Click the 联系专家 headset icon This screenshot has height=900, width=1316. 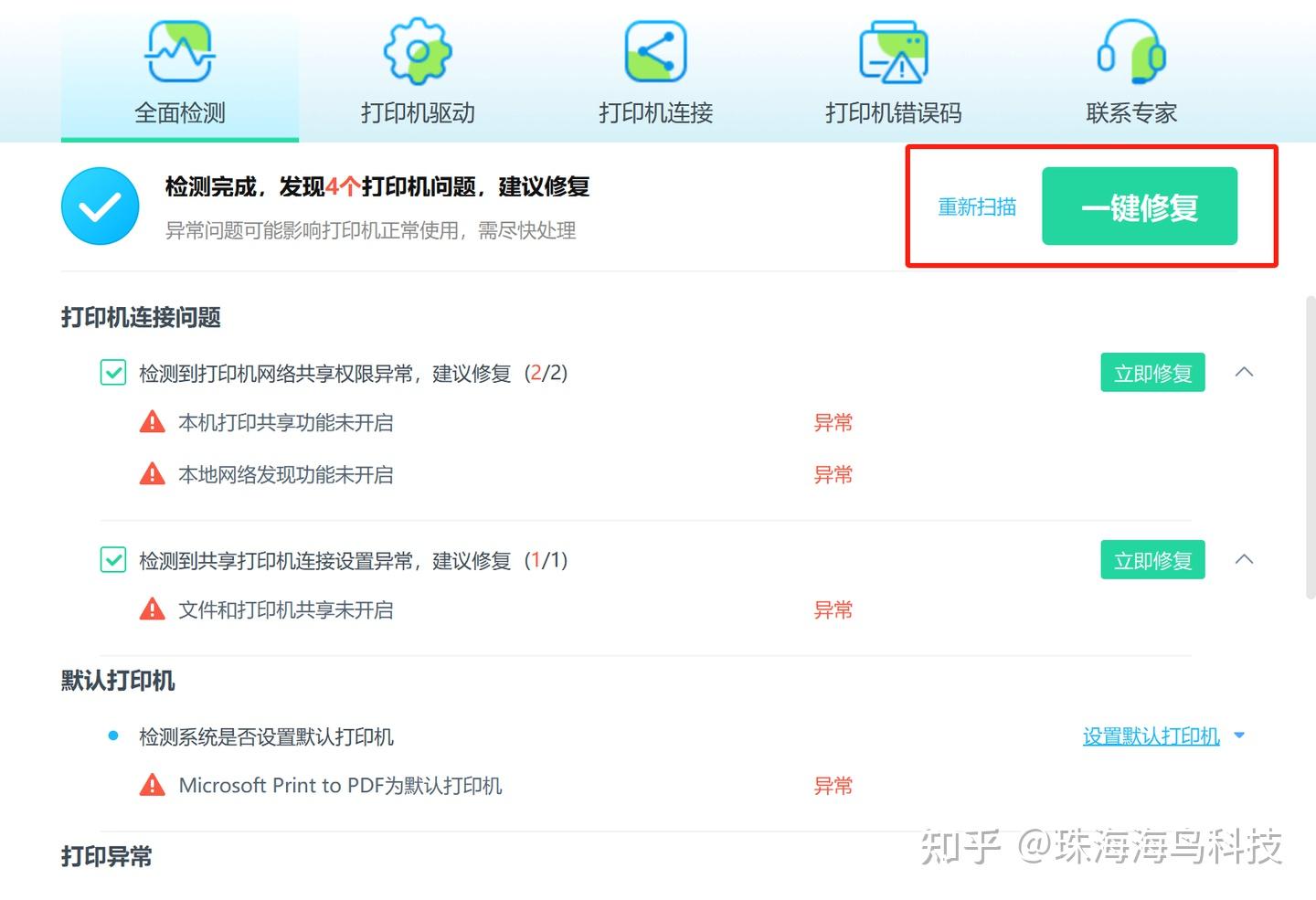[x=1130, y=52]
